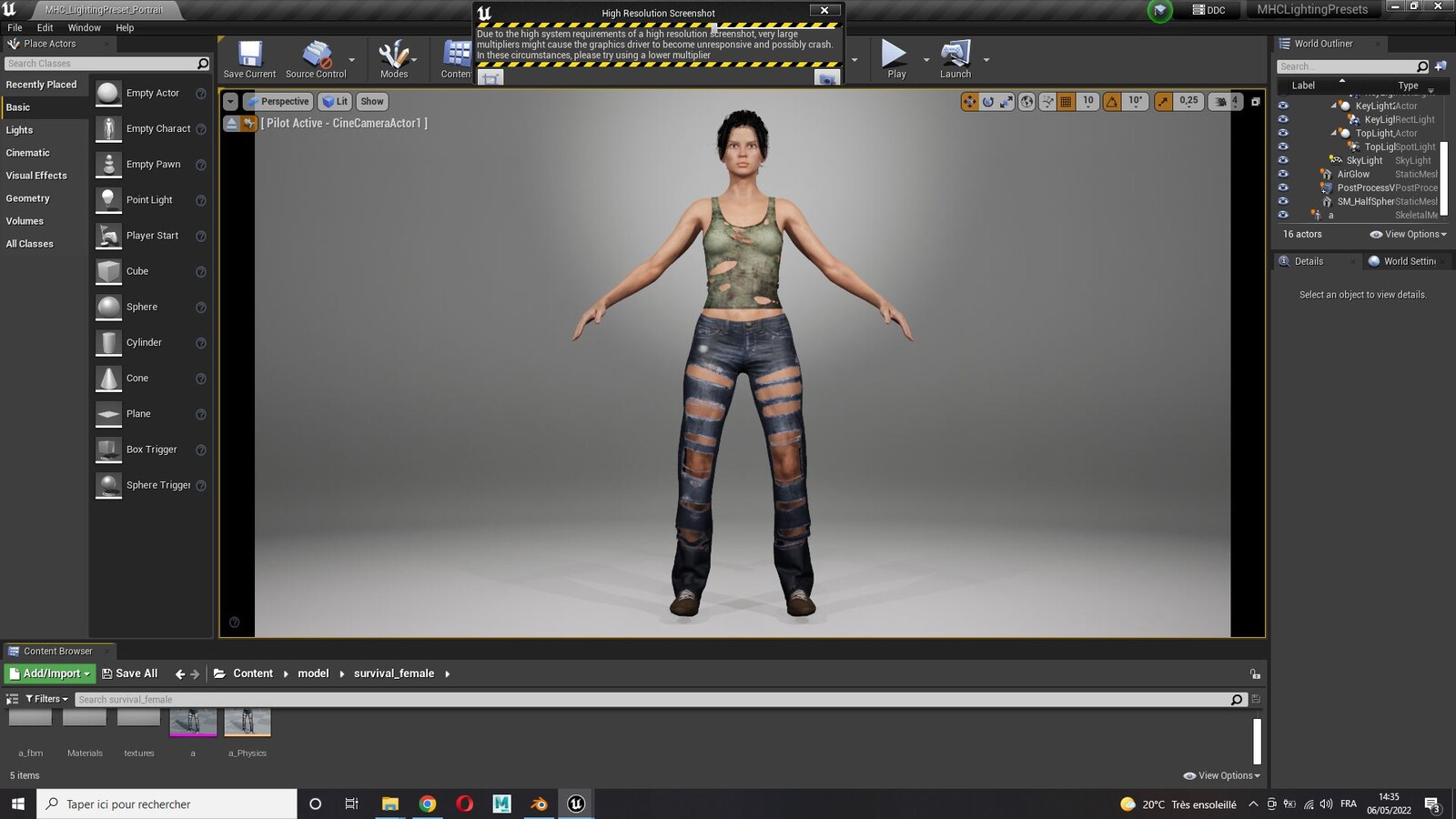Click the Search Classes input field
The width and height of the screenshot is (1456, 819).
pos(100,64)
